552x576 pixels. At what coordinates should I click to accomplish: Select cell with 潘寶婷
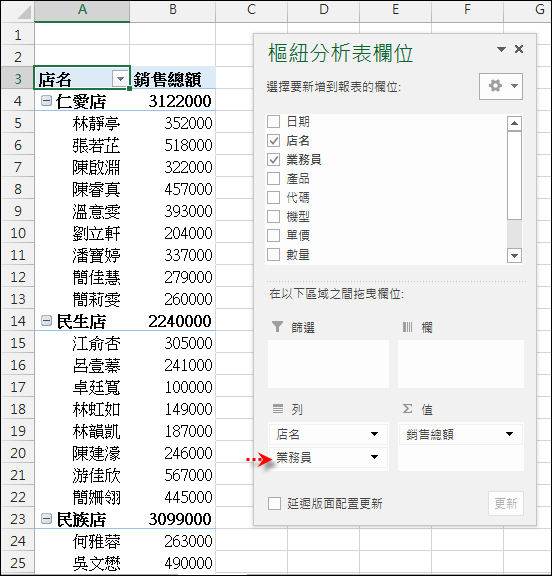(82, 255)
